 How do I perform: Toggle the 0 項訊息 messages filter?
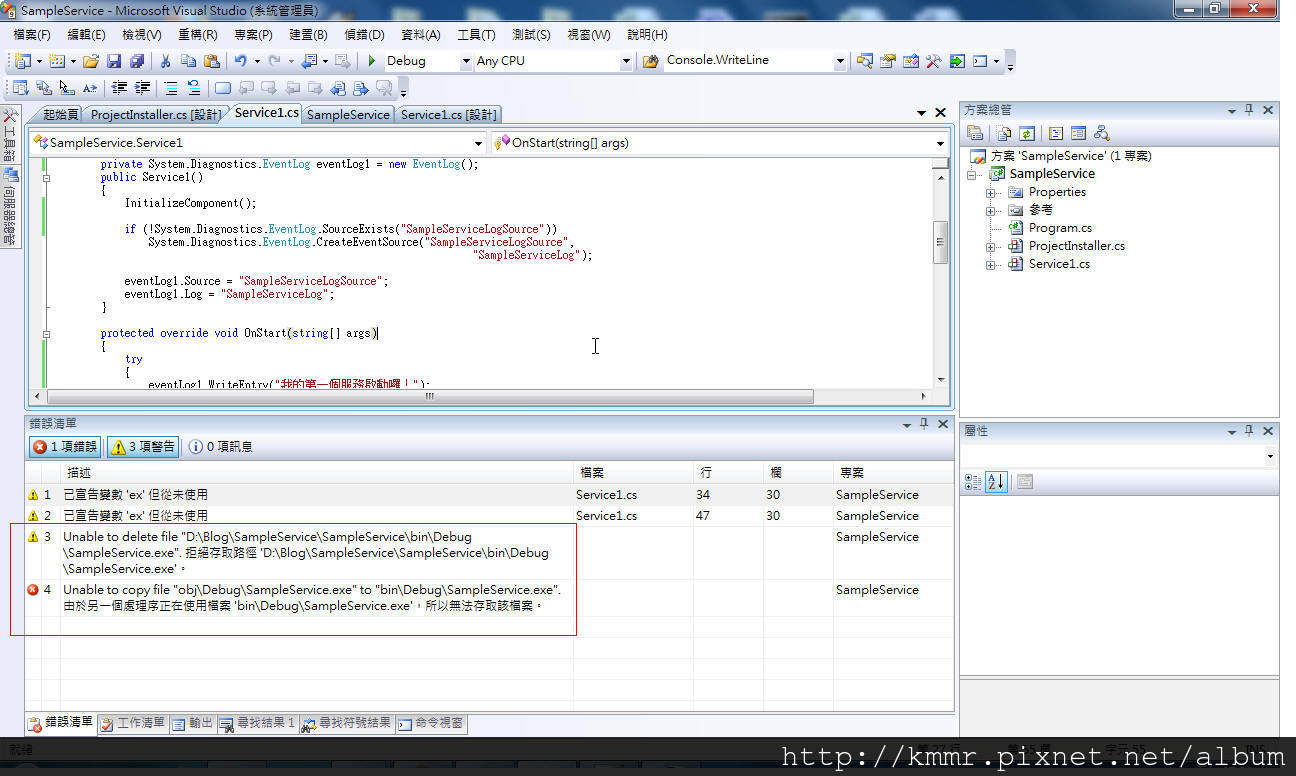[x=221, y=447]
